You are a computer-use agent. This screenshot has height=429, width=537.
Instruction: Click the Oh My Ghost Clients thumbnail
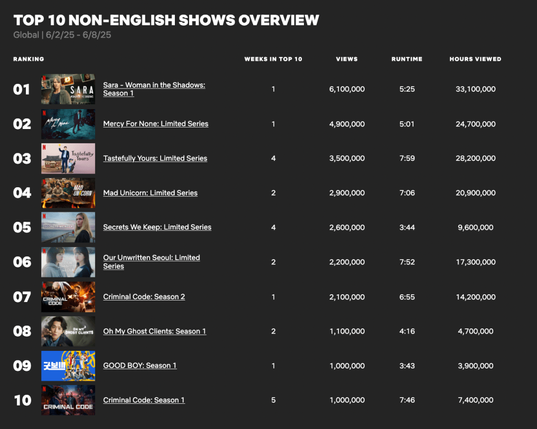tap(68, 331)
